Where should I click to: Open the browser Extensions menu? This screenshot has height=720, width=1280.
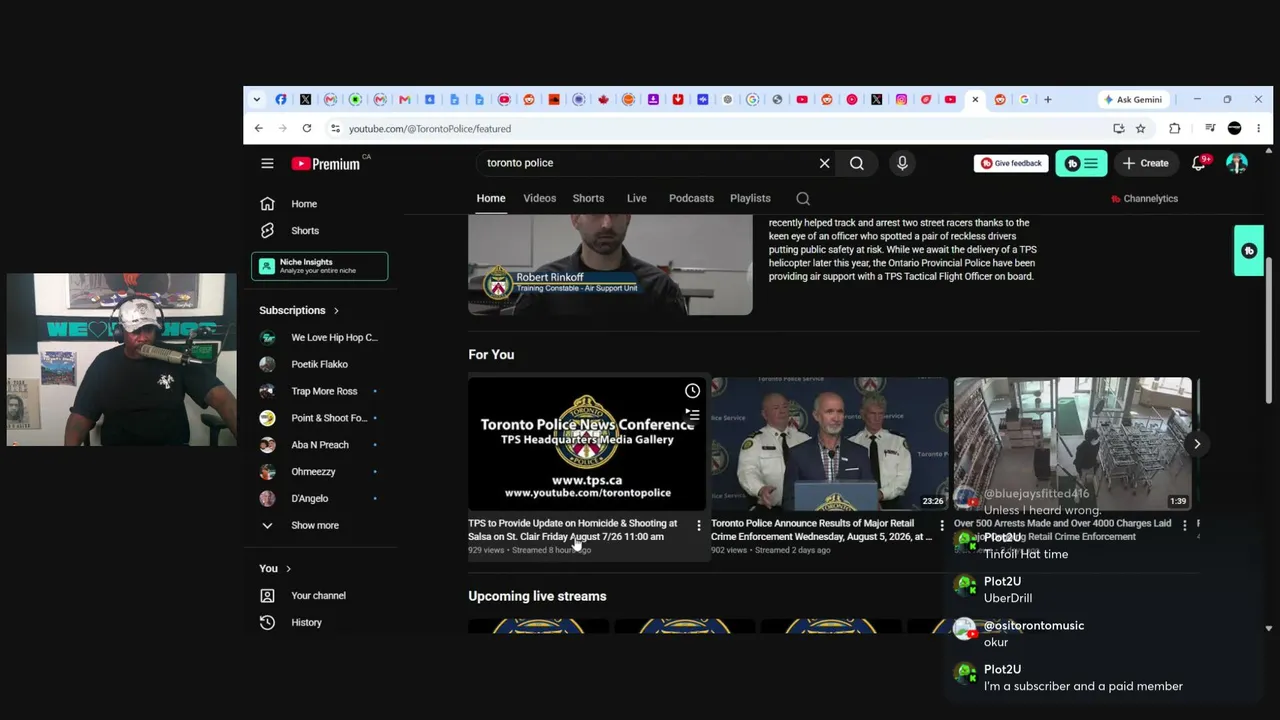point(1175,129)
